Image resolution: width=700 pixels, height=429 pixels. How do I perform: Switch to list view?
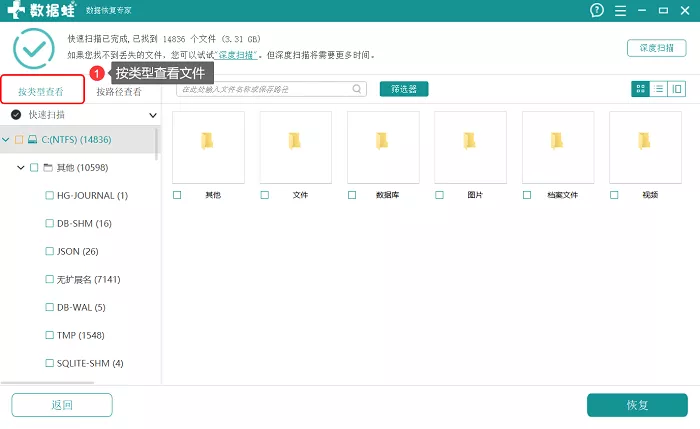658,89
